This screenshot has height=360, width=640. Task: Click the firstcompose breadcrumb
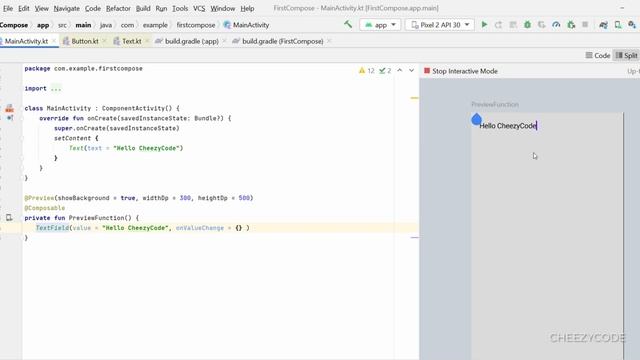[x=196, y=25]
